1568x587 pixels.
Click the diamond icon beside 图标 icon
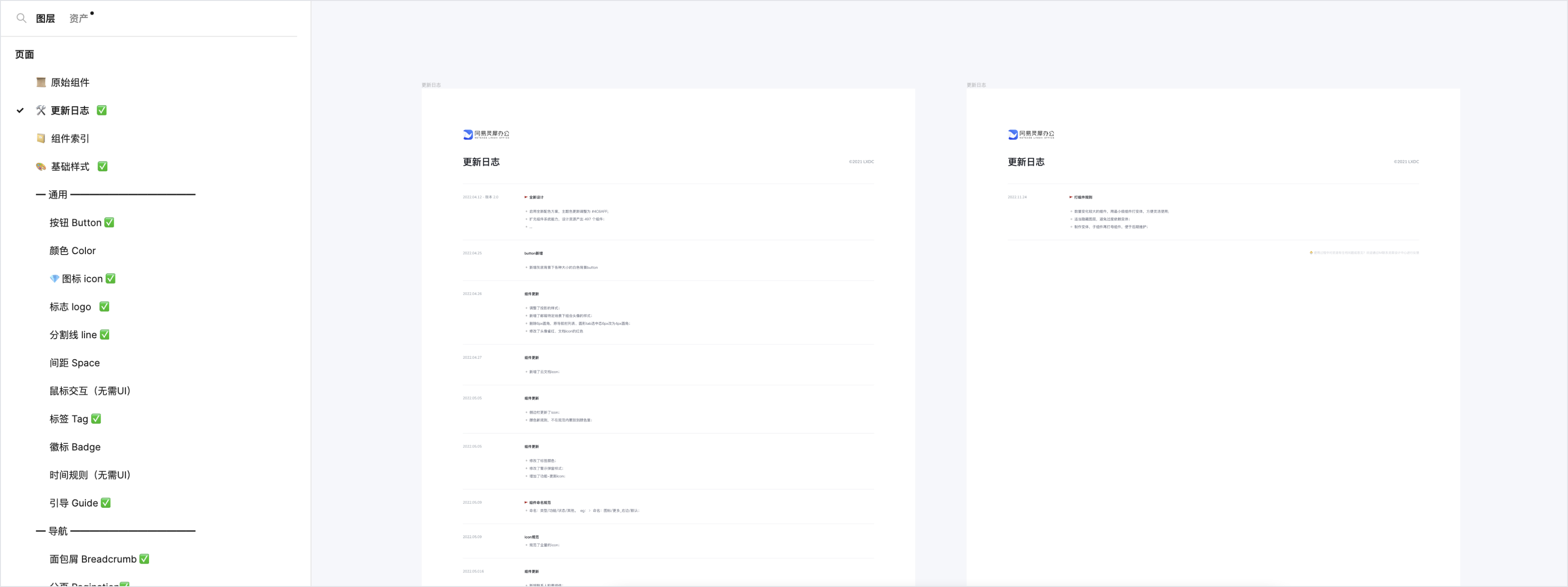coord(54,279)
